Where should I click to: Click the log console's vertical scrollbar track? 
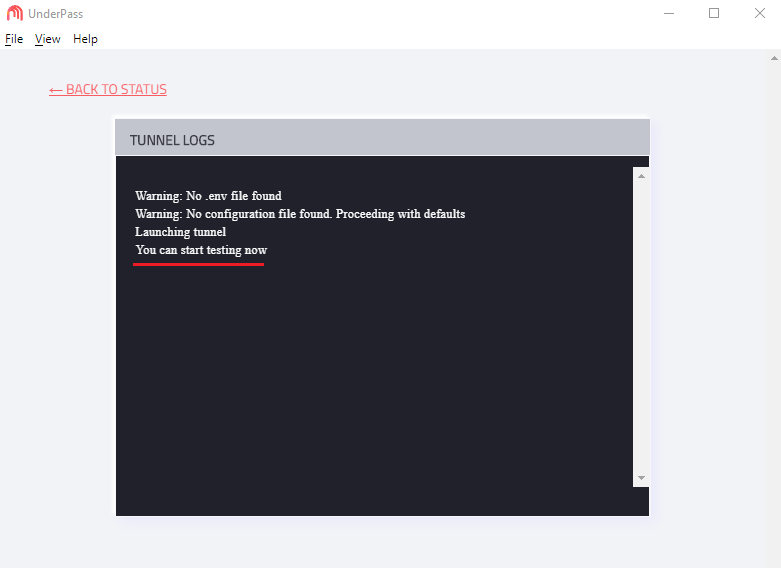click(x=641, y=327)
